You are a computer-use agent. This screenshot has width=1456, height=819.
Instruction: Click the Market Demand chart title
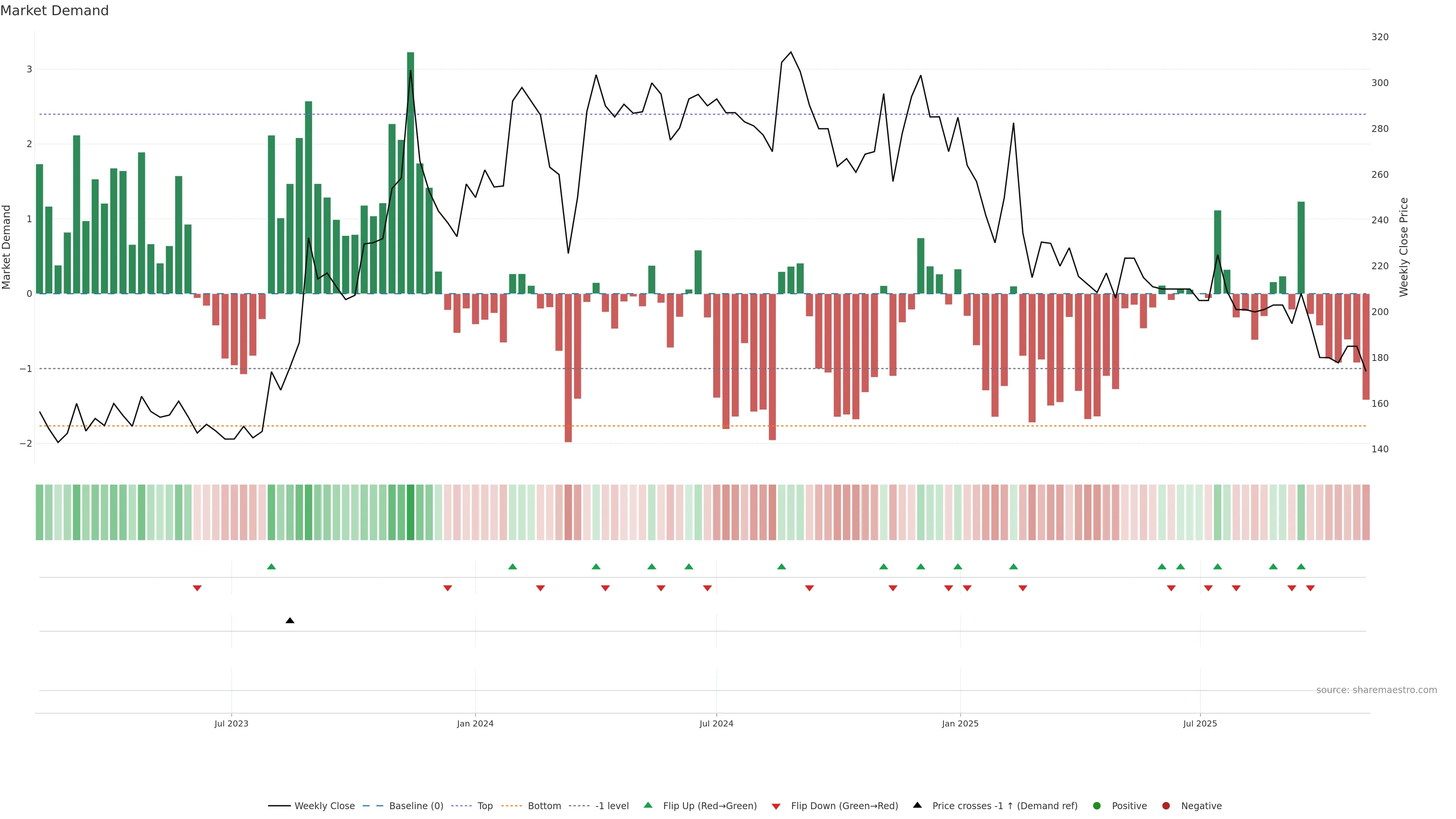click(x=54, y=11)
